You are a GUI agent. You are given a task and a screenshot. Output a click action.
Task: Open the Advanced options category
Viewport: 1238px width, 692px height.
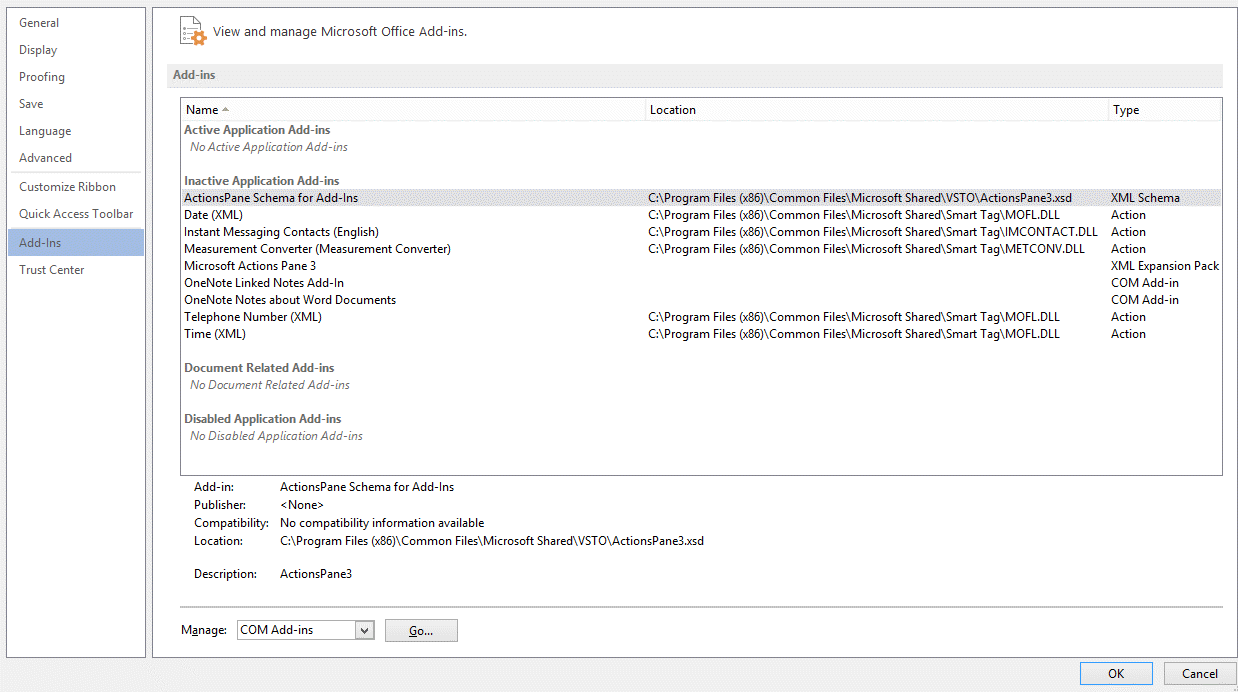(75, 158)
